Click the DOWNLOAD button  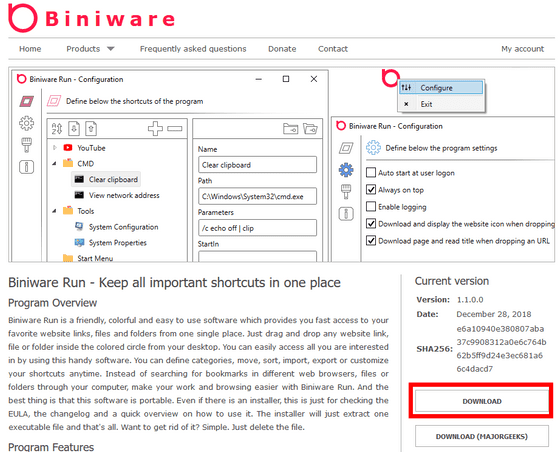point(482,401)
